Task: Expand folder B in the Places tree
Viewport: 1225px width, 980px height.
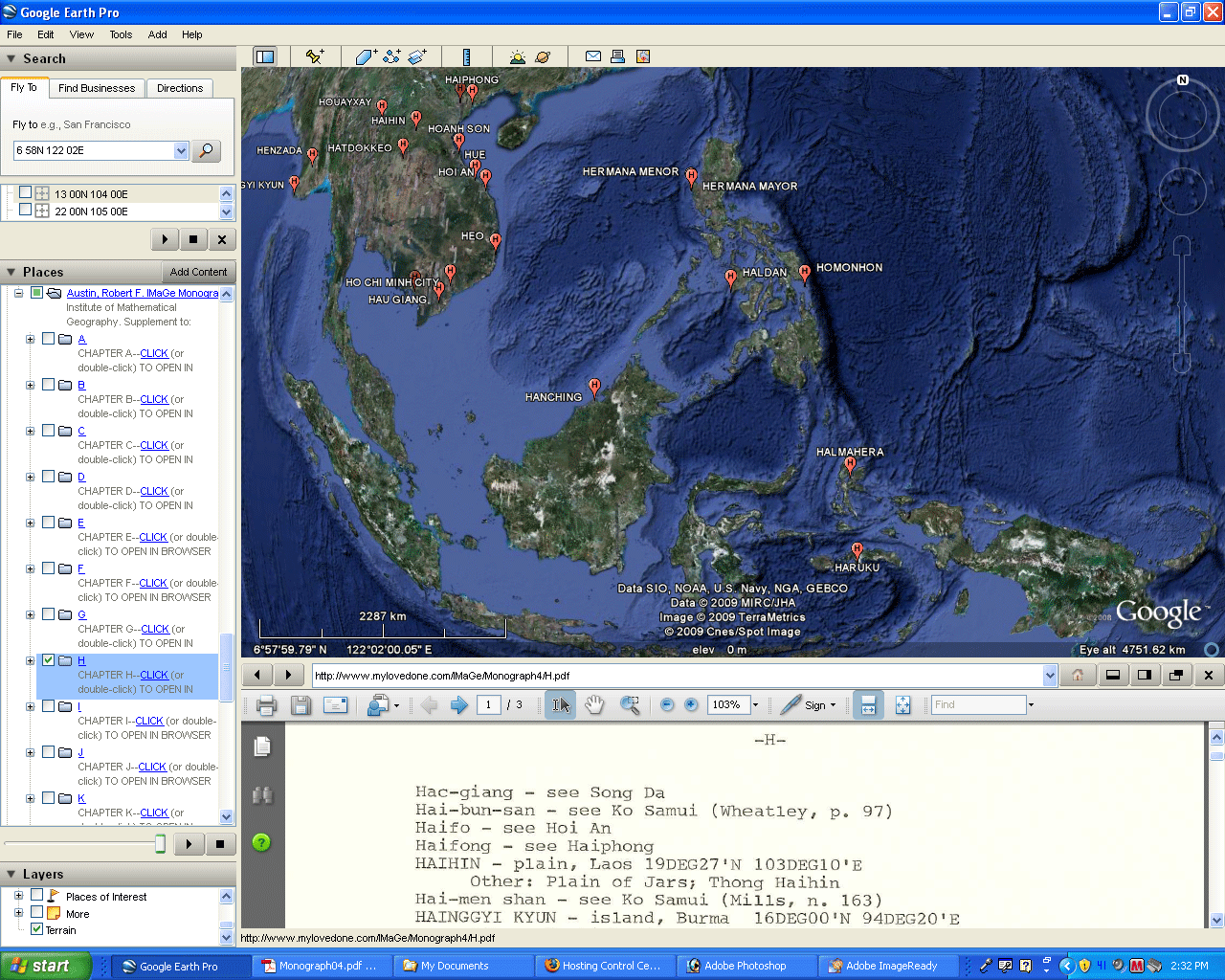Action: (30, 385)
